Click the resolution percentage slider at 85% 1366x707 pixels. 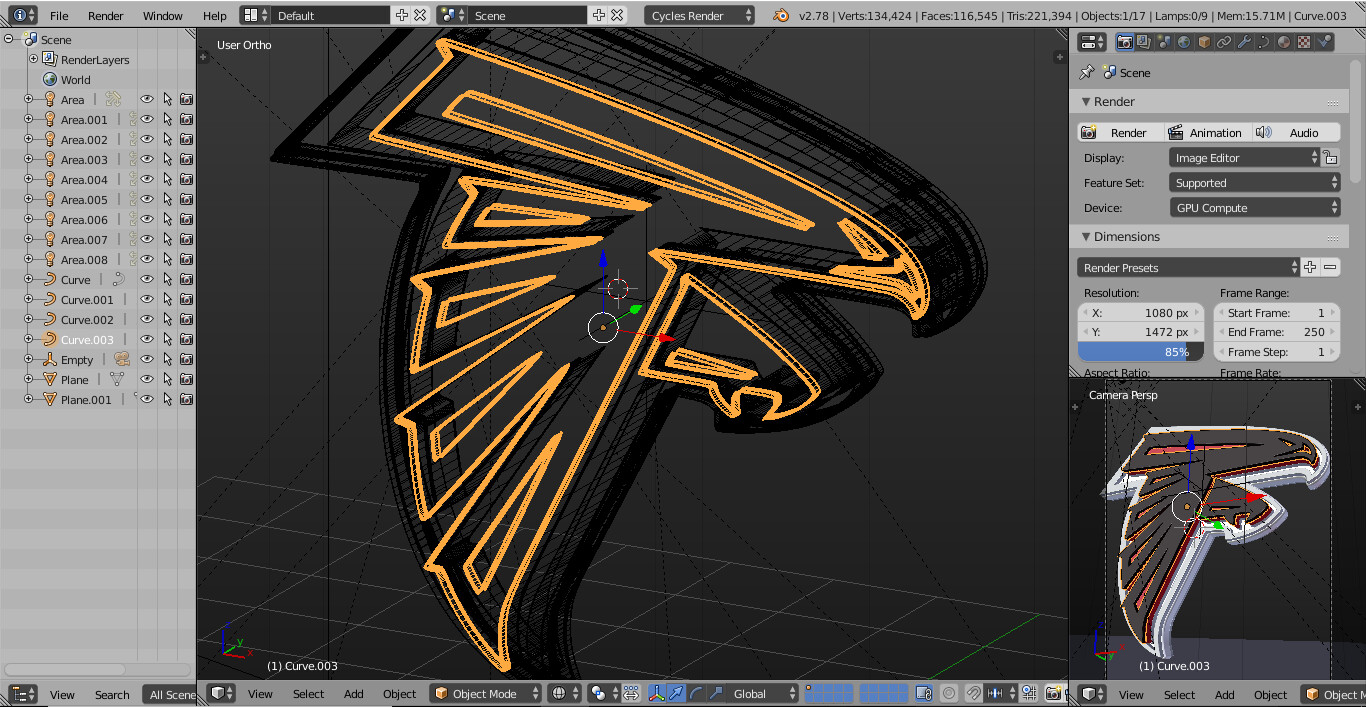(1140, 351)
